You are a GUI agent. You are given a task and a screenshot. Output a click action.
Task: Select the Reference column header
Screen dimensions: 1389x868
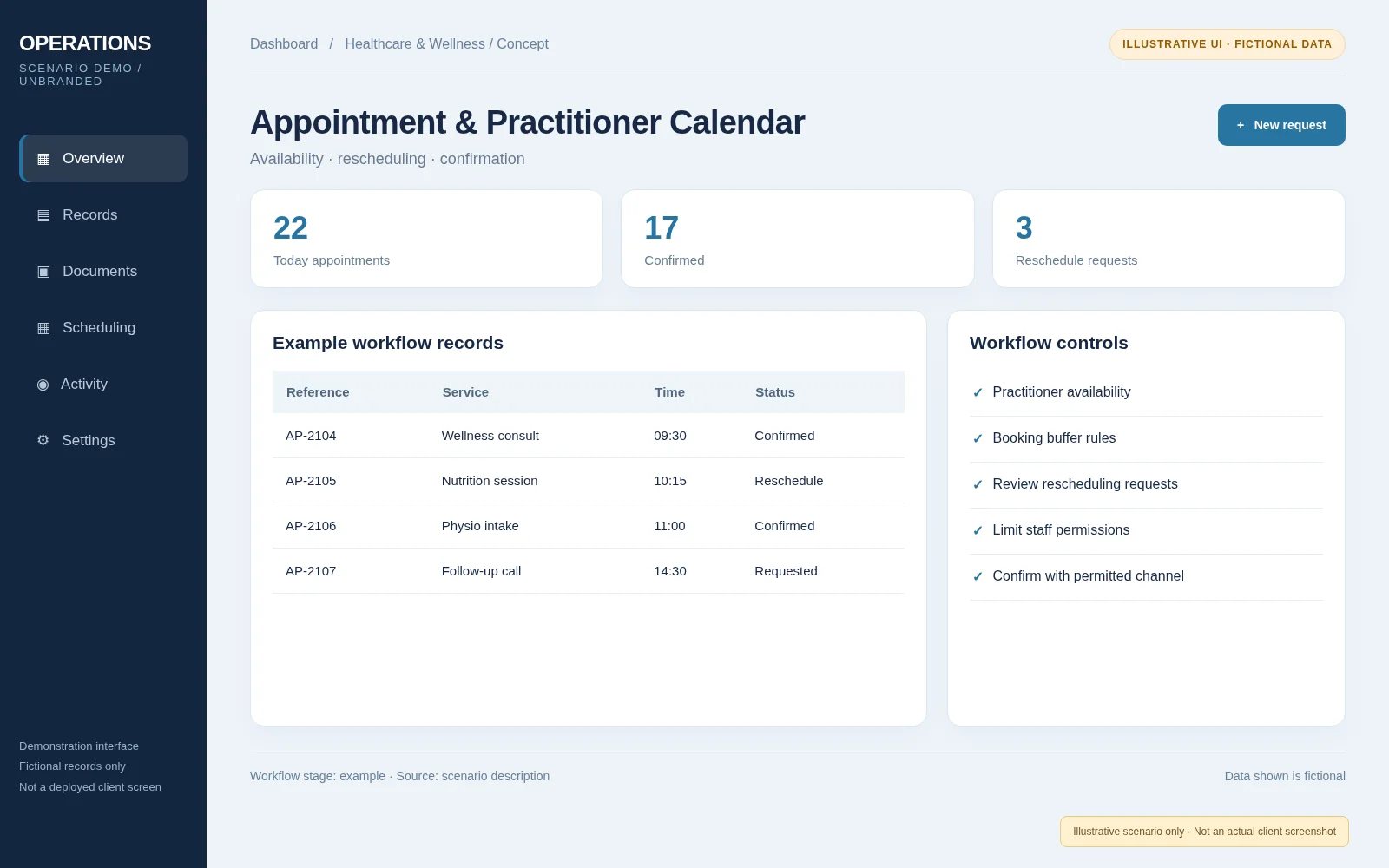tap(318, 392)
